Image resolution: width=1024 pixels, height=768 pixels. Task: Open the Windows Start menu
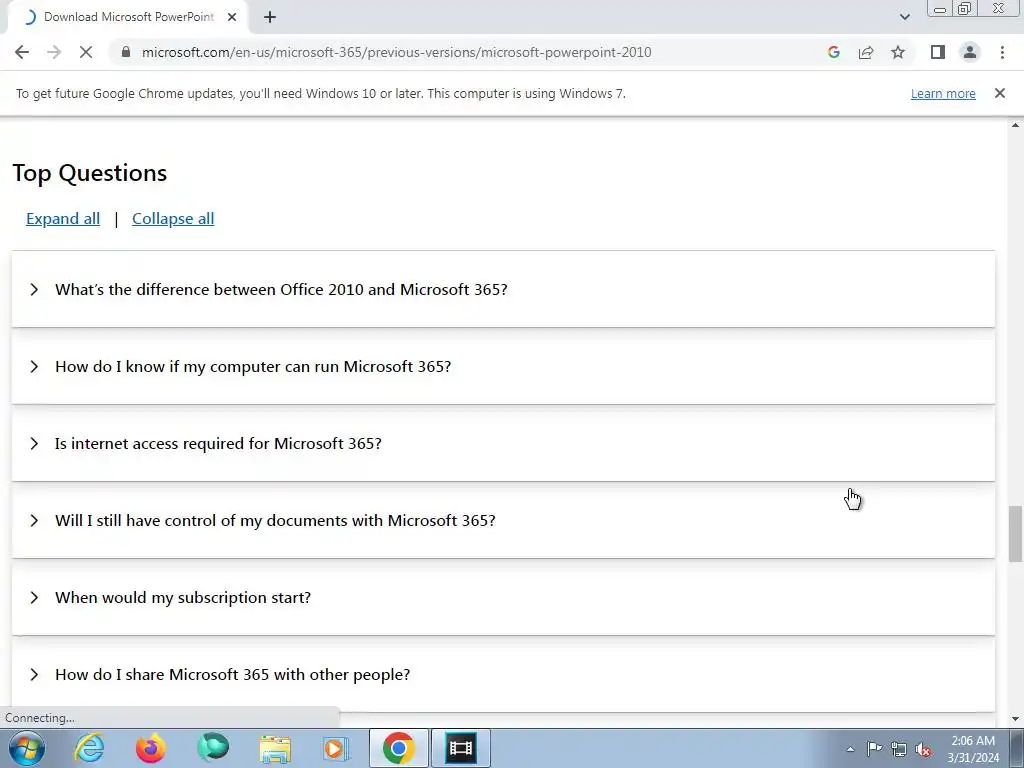(26, 748)
